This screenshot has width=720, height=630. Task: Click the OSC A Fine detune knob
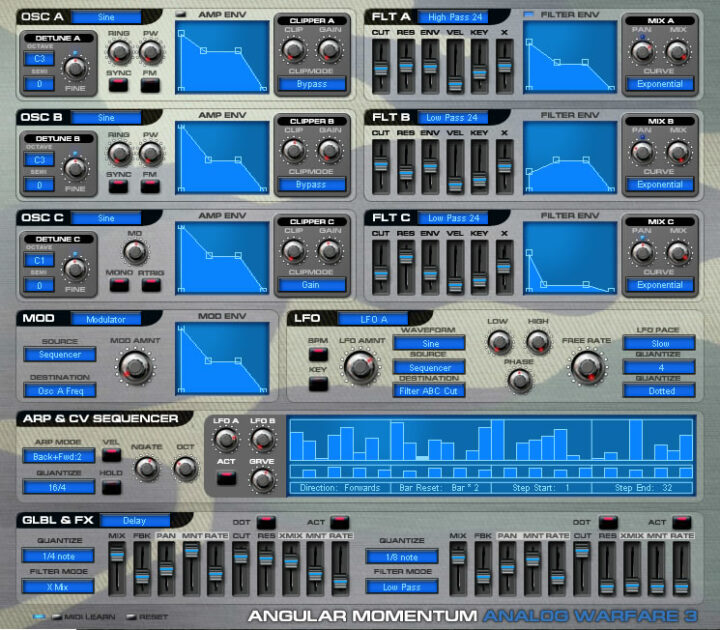click(75, 67)
